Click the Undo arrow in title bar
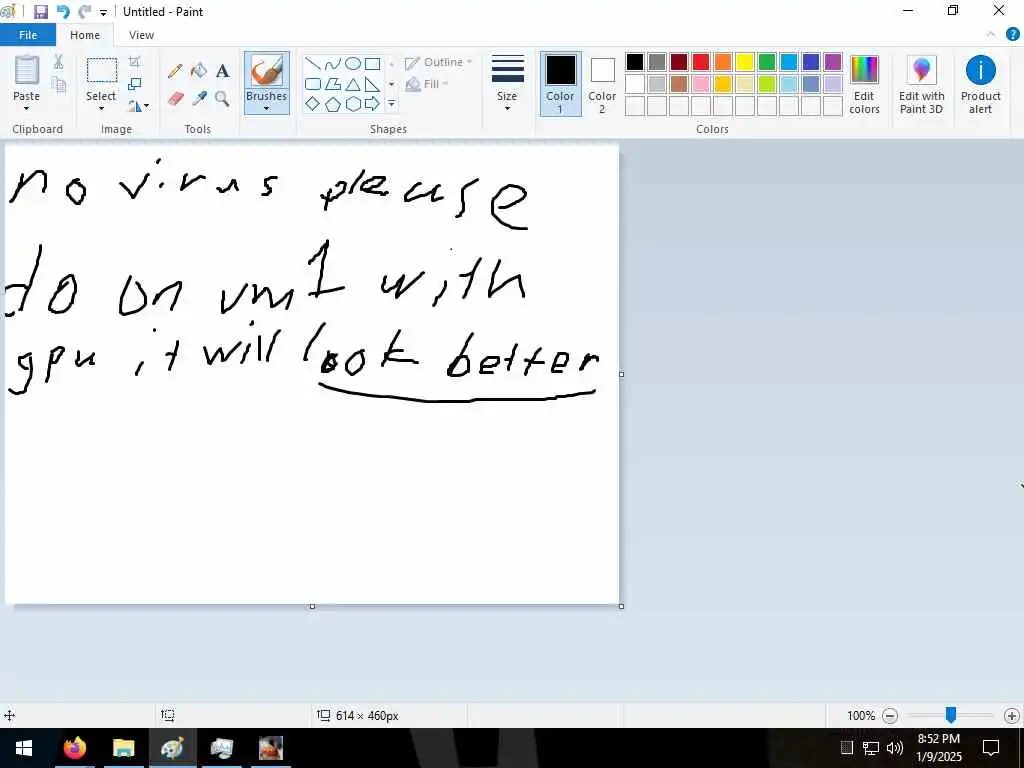 [x=63, y=12]
